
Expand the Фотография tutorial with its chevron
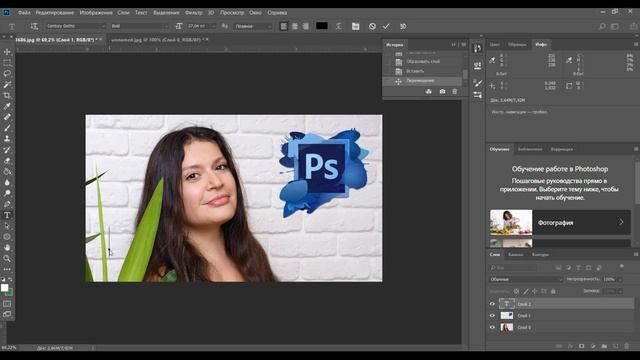coord(621,222)
